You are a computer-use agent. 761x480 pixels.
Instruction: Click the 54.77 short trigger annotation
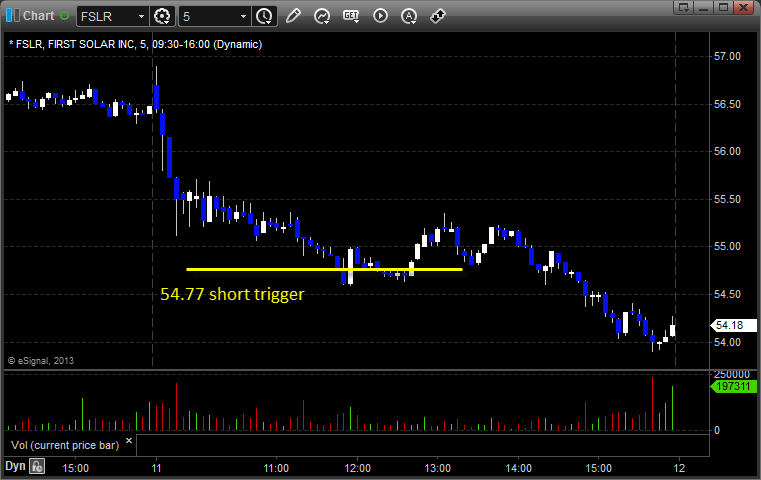tap(232, 294)
